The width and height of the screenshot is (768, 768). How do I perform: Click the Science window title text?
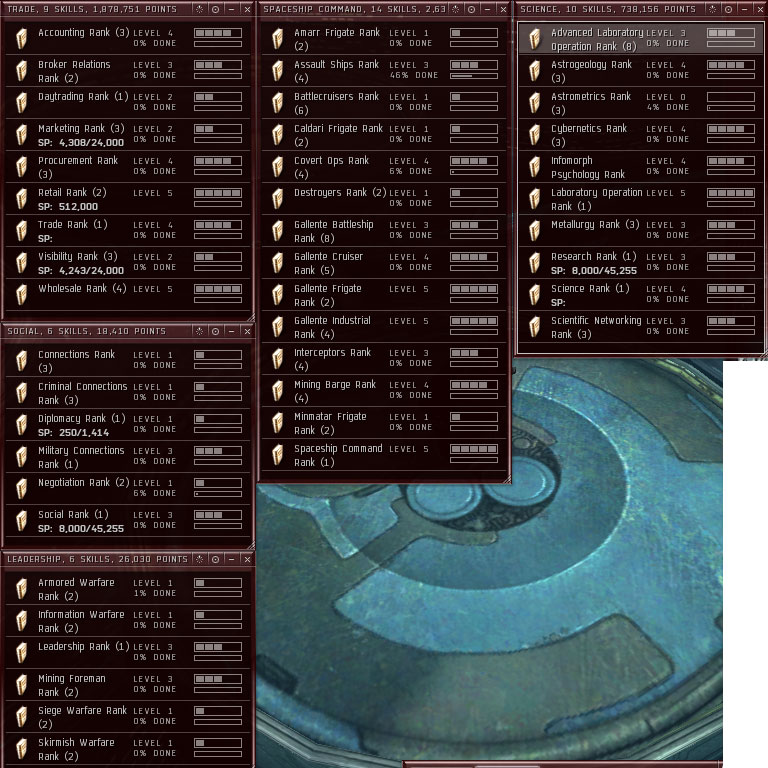tap(608, 9)
